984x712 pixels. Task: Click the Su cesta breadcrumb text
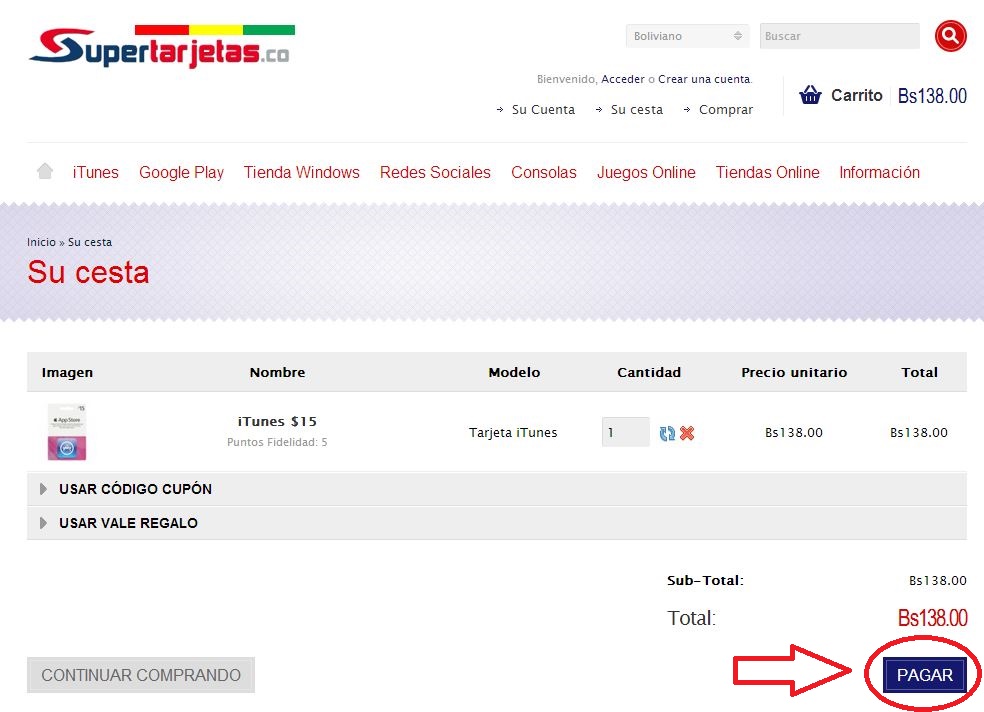coord(90,242)
